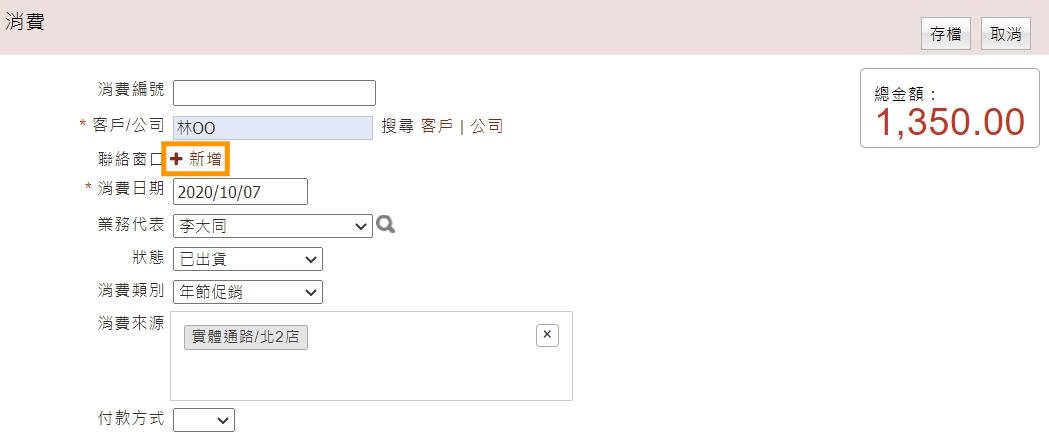This screenshot has height=438, width=1049.
Task: Click the 消費日期 field 2020/10/07
Action: click(x=240, y=192)
